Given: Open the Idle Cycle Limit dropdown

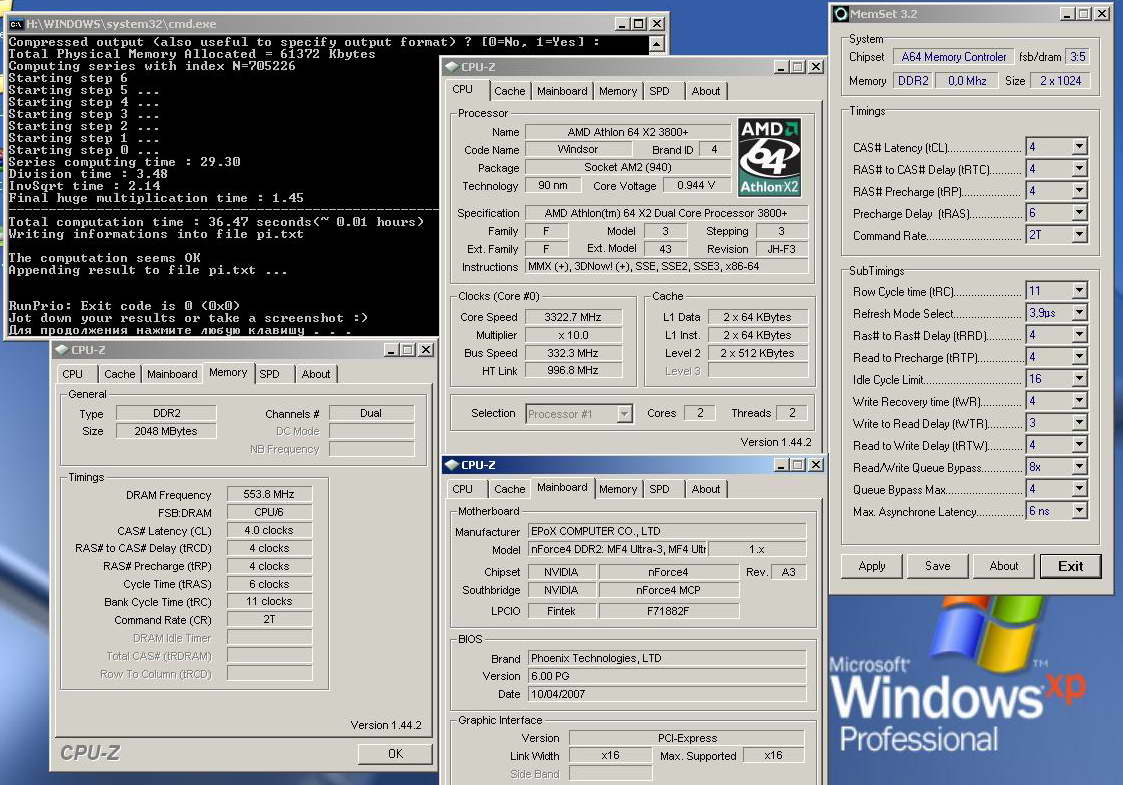Looking at the screenshot, I should click(x=1079, y=379).
